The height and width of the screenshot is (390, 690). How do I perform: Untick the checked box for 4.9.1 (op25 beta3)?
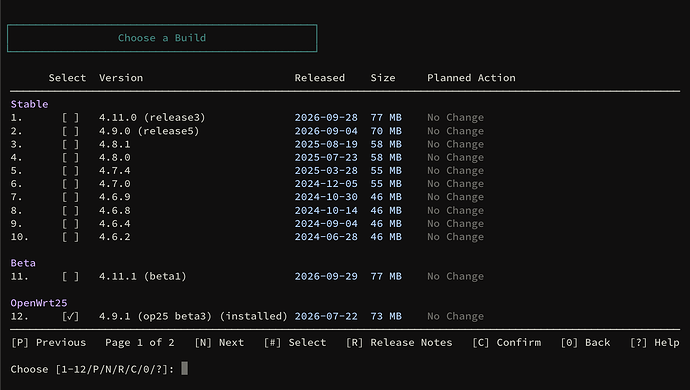point(70,316)
